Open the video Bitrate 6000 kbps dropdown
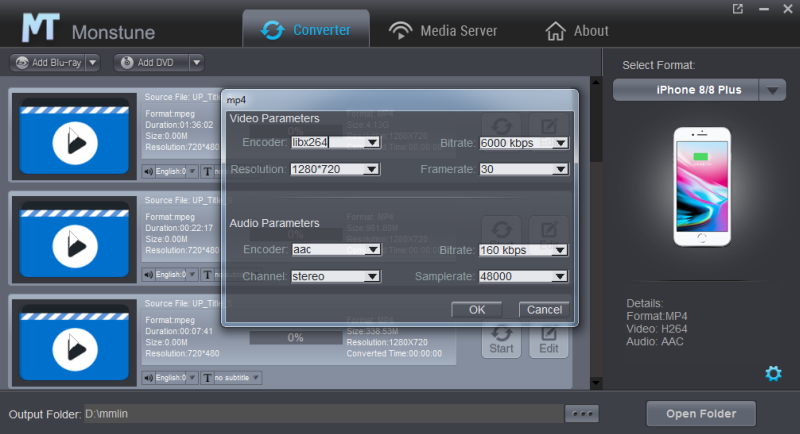800x434 pixels. pos(561,143)
